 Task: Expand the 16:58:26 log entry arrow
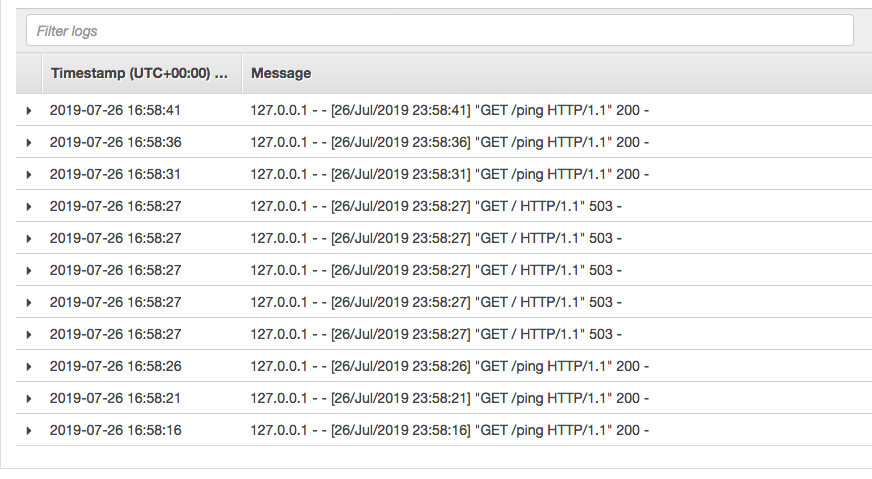click(29, 367)
